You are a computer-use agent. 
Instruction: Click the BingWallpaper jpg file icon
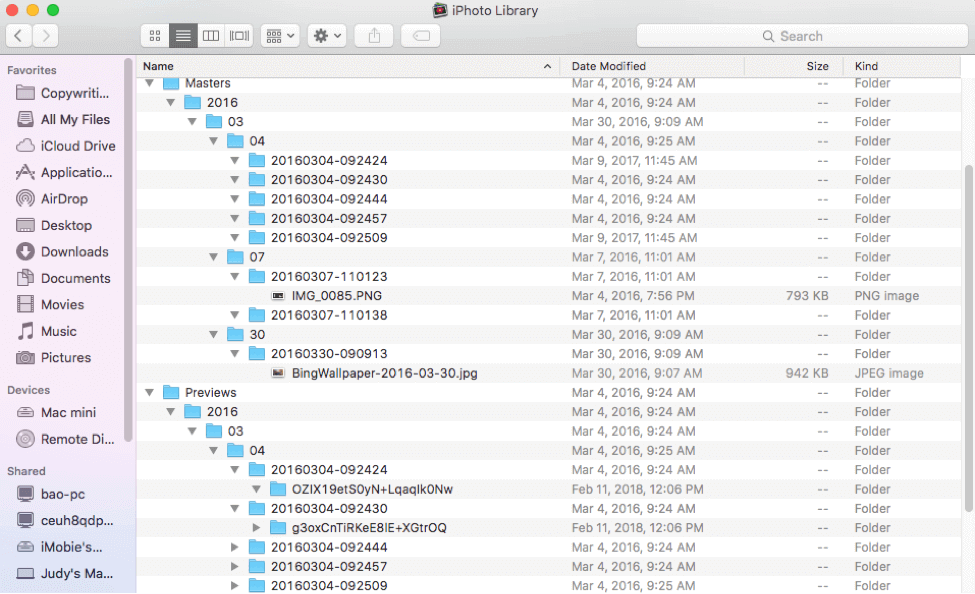278,373
